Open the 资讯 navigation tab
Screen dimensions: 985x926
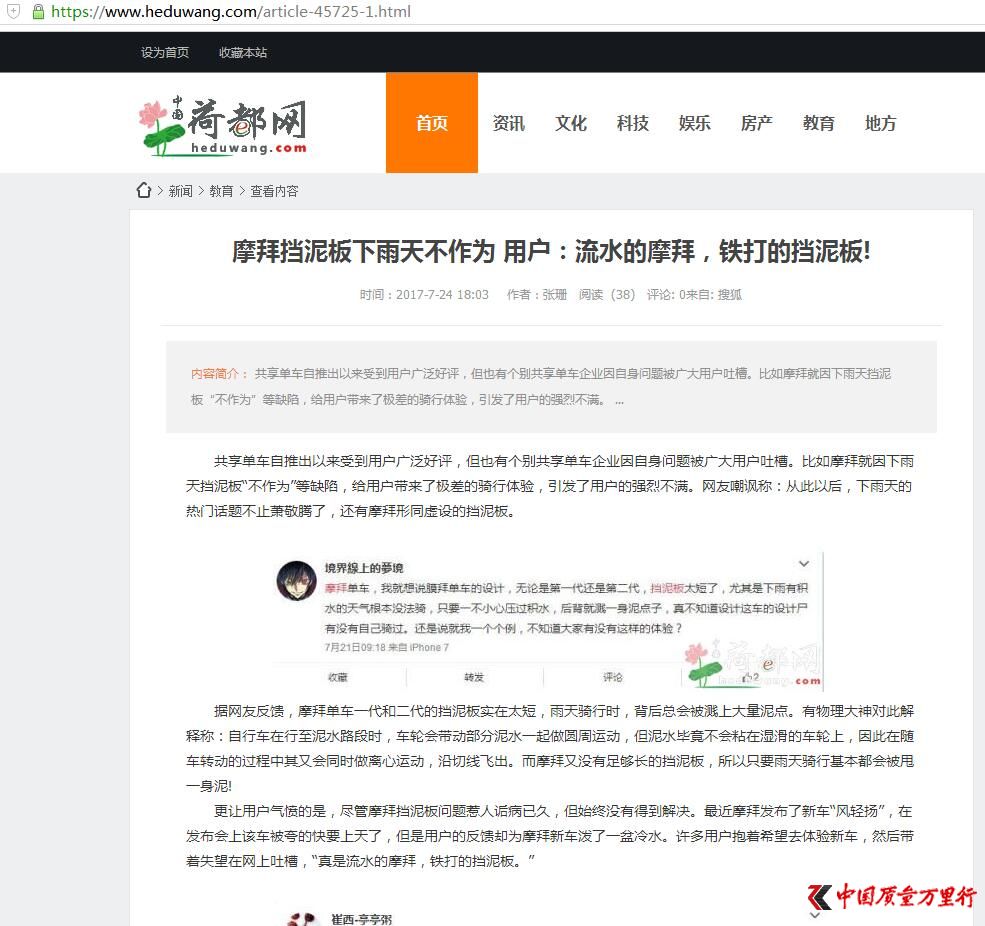click(x=508, y=123)
